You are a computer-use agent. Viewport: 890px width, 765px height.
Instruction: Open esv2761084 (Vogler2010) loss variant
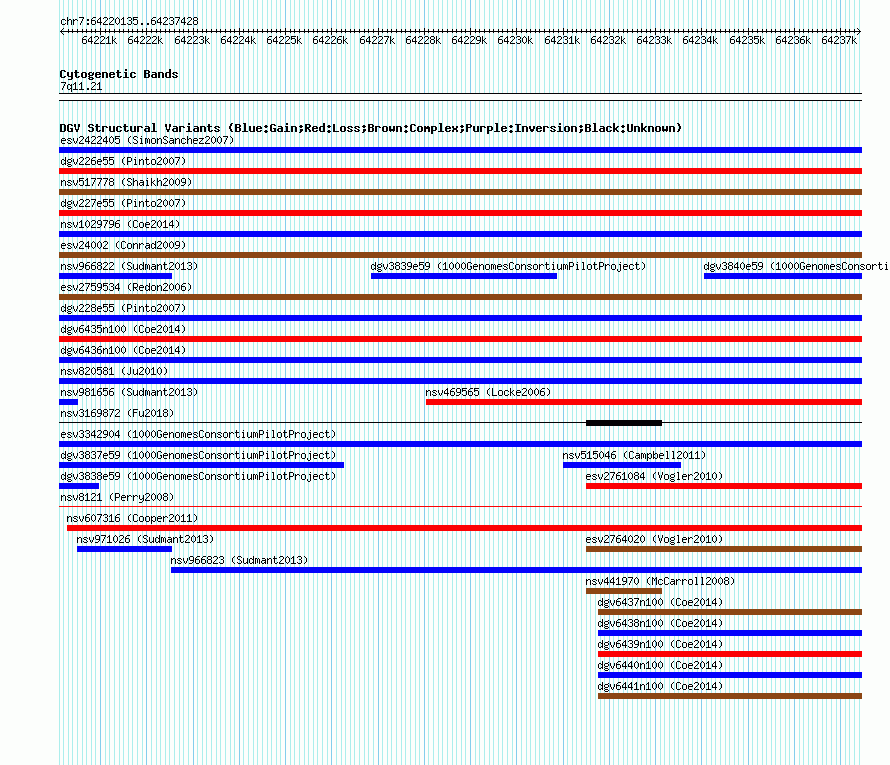tap(724, 486)
